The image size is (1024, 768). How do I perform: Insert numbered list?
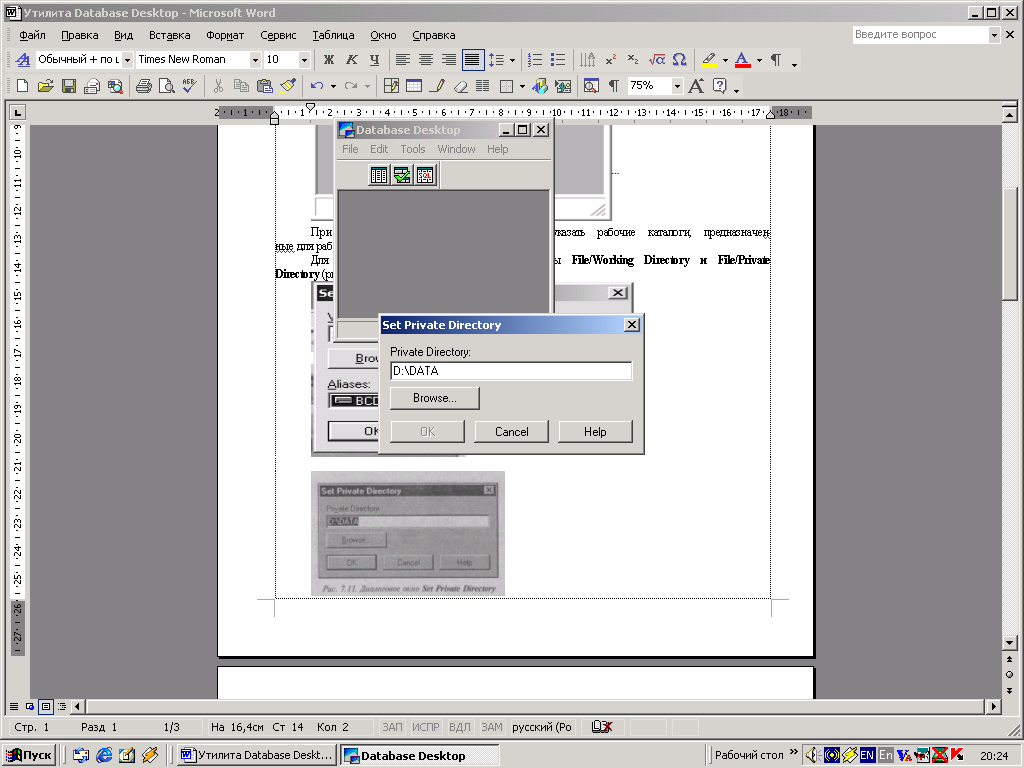pyautogui.click(x=535, y=59)
